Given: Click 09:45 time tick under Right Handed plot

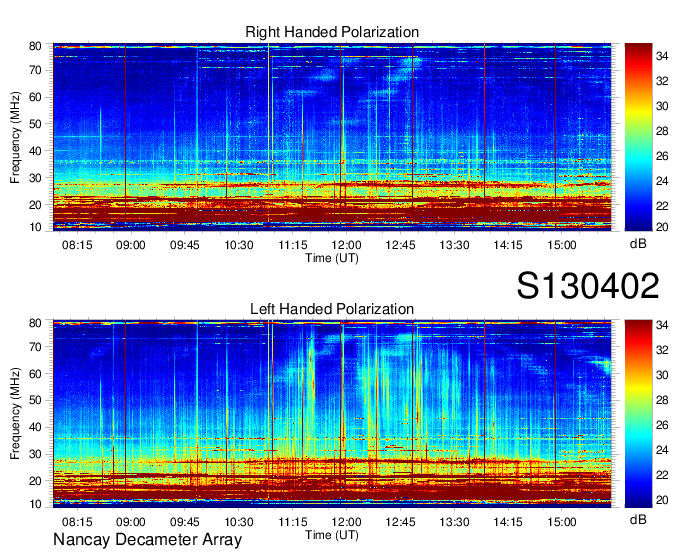Looking at the screenshot, I should (185, 245).
